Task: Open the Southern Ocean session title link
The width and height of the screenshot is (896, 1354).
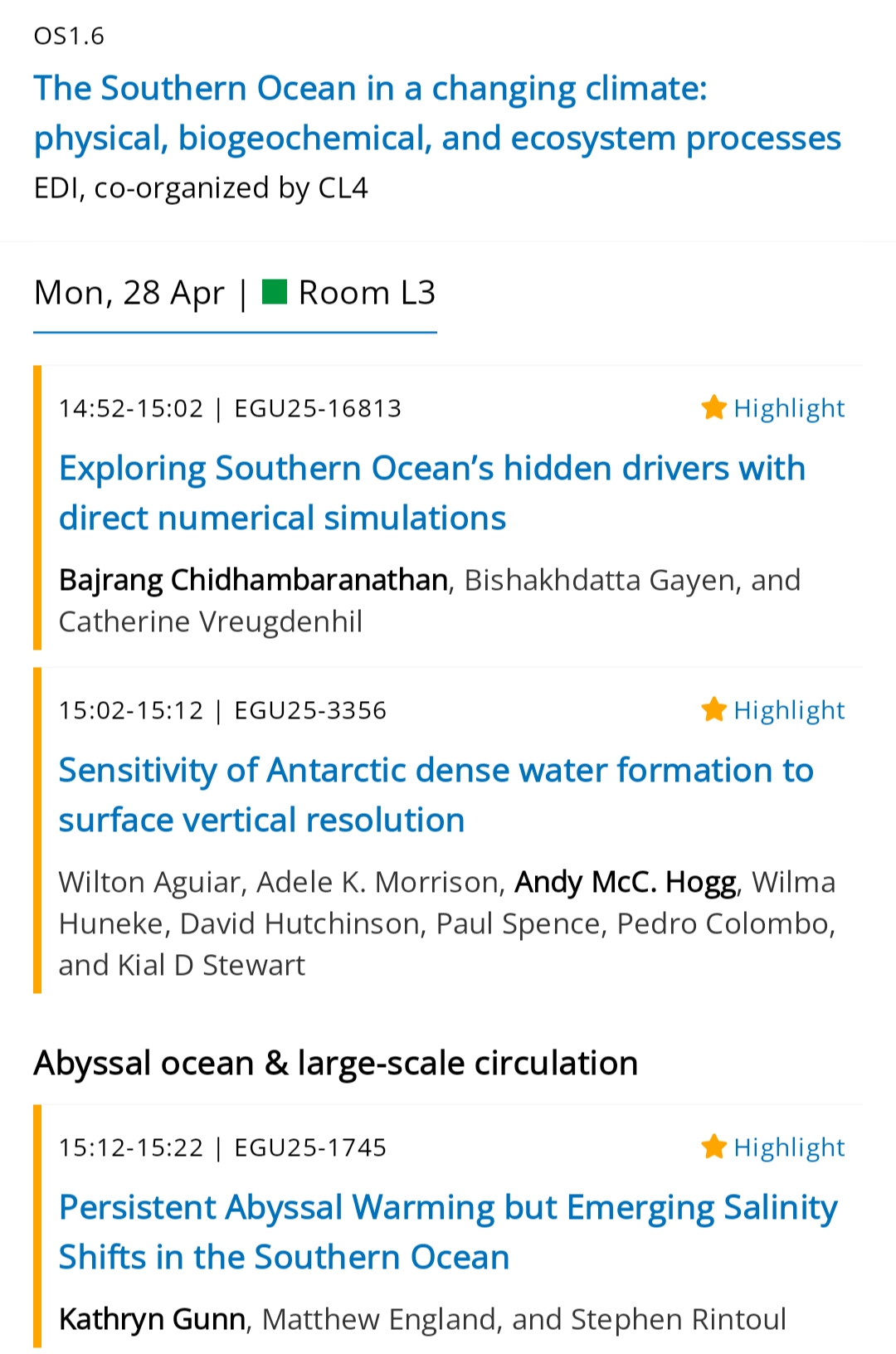Action: tap(437, 113)
